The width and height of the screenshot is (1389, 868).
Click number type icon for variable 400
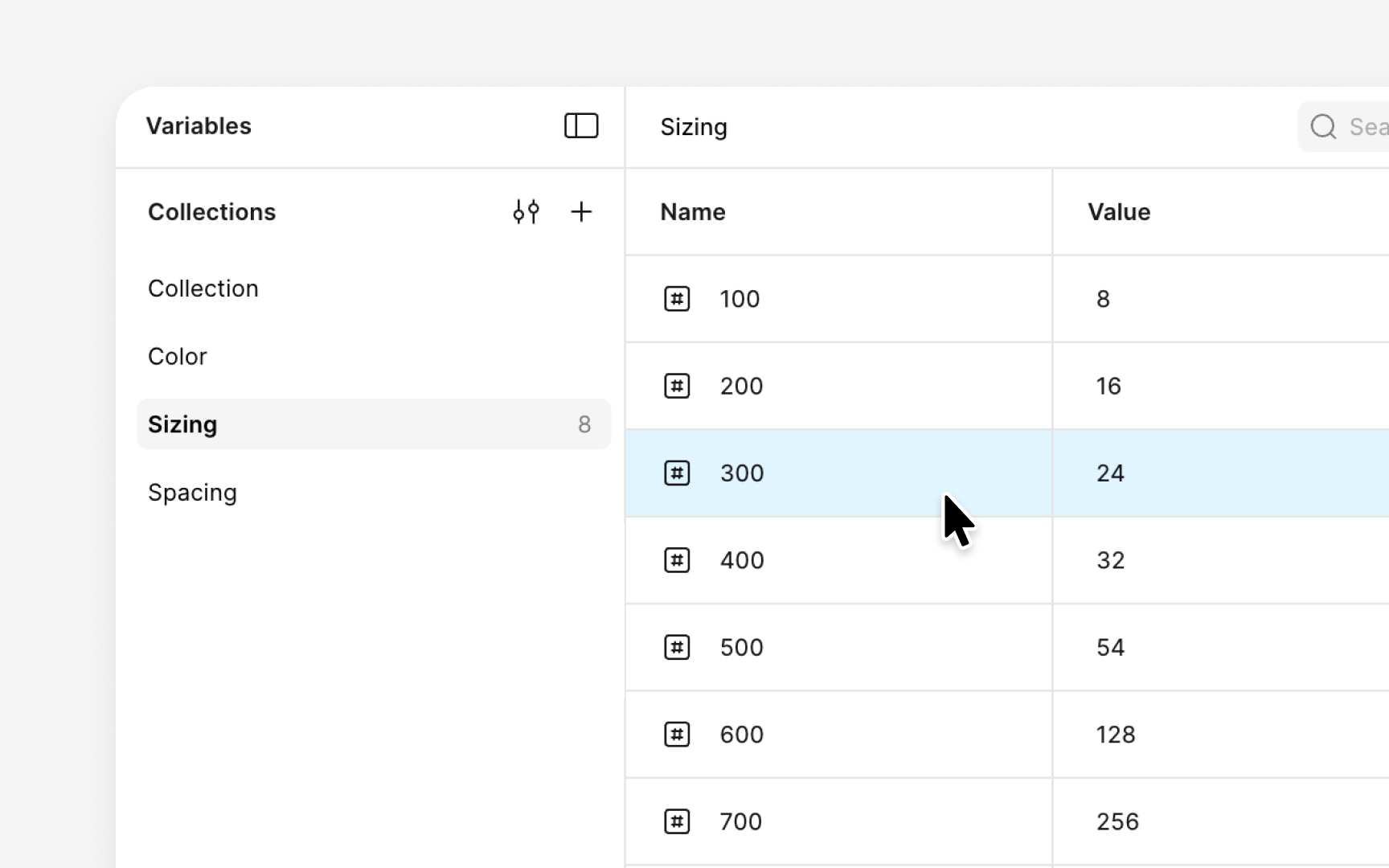[x=677, y=560]
